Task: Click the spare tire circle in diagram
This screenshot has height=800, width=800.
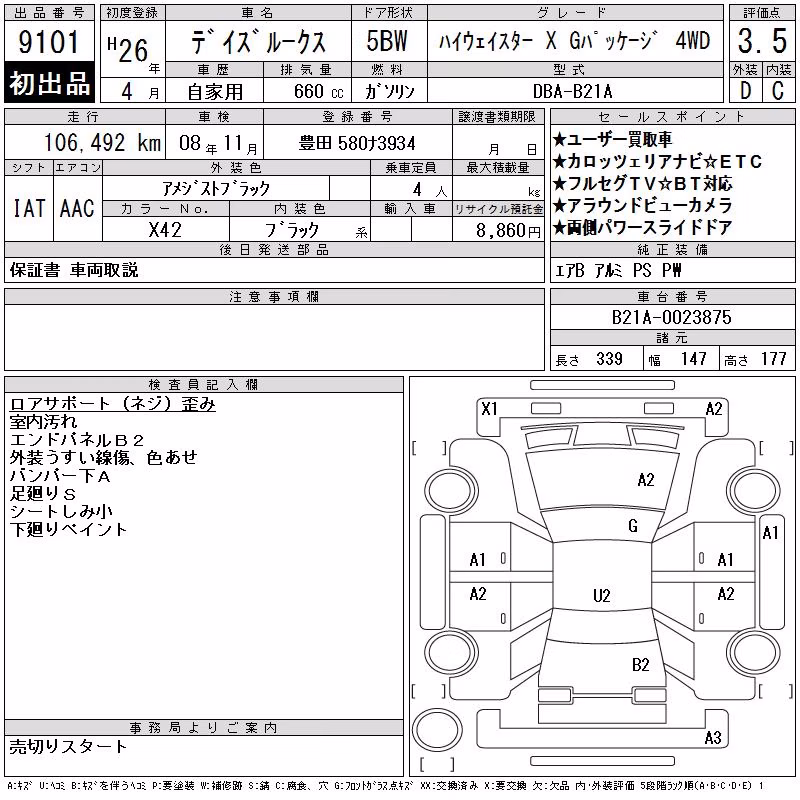Action: coord(437,730)
